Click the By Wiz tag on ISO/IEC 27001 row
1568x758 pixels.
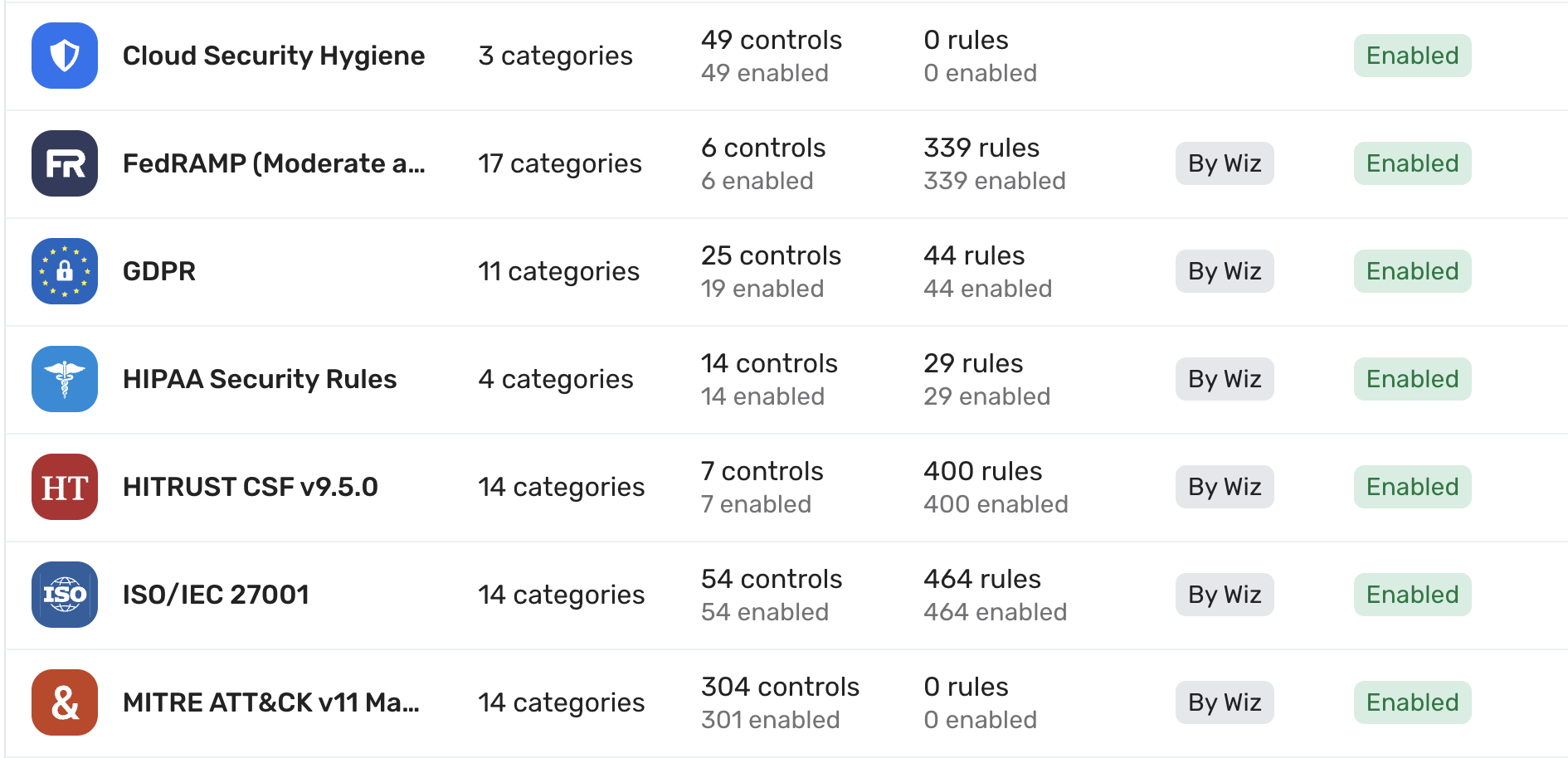[x=1225, y=595]
